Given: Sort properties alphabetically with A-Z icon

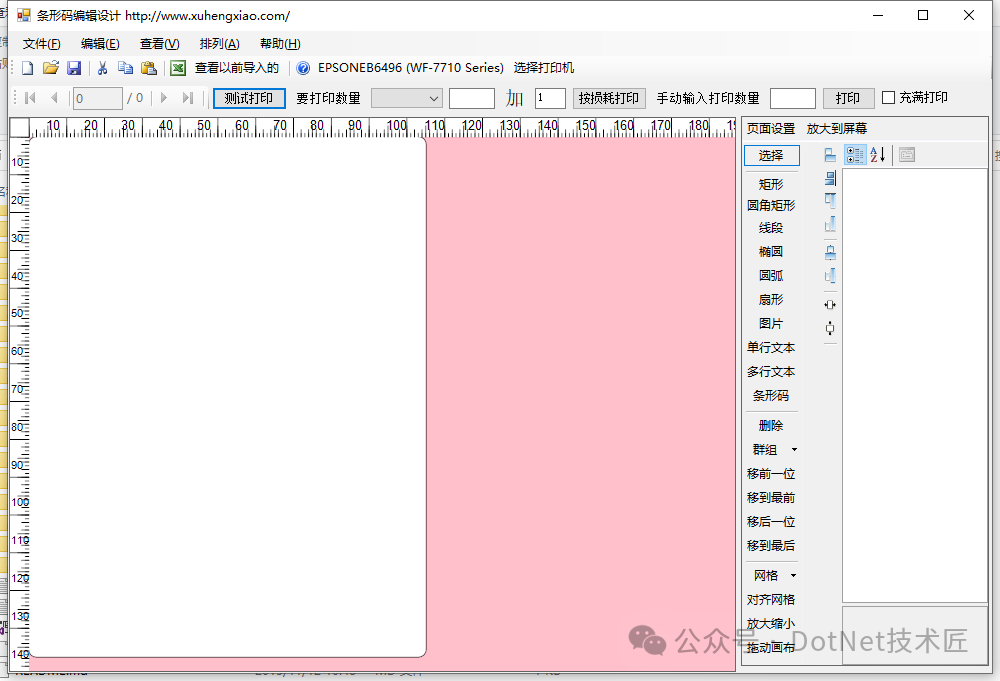Looking at the screenshot, I should coord(878,155).
